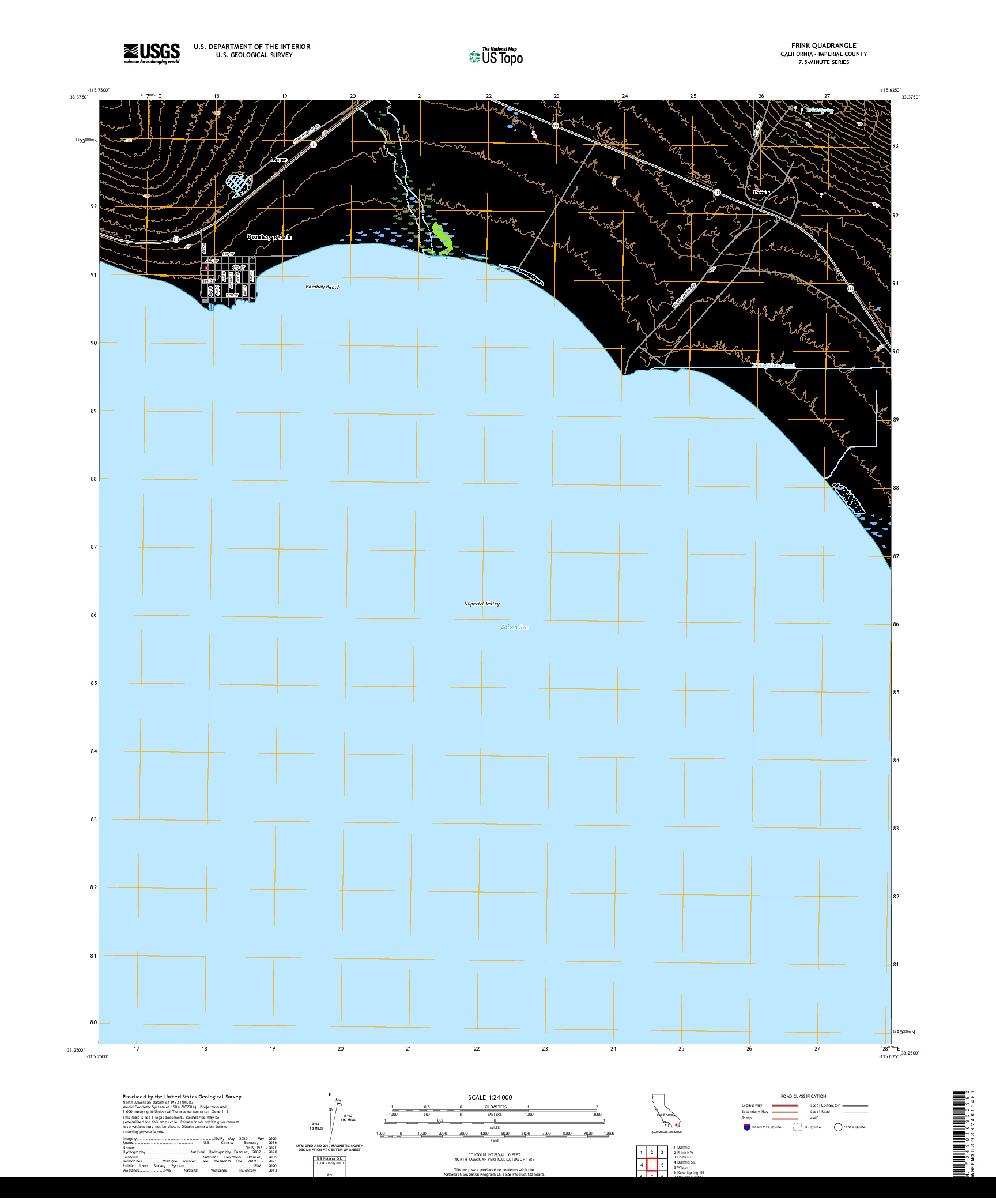Click the US Topo National Map logo
This screenshot has width=996, height=1204.
coord(496,56)
